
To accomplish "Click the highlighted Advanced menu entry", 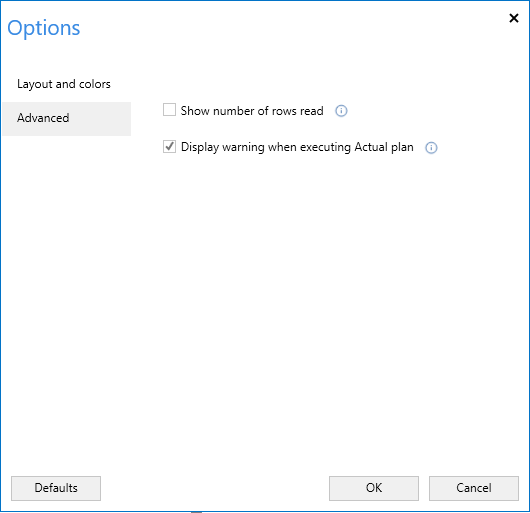I will tap(67, 119).
